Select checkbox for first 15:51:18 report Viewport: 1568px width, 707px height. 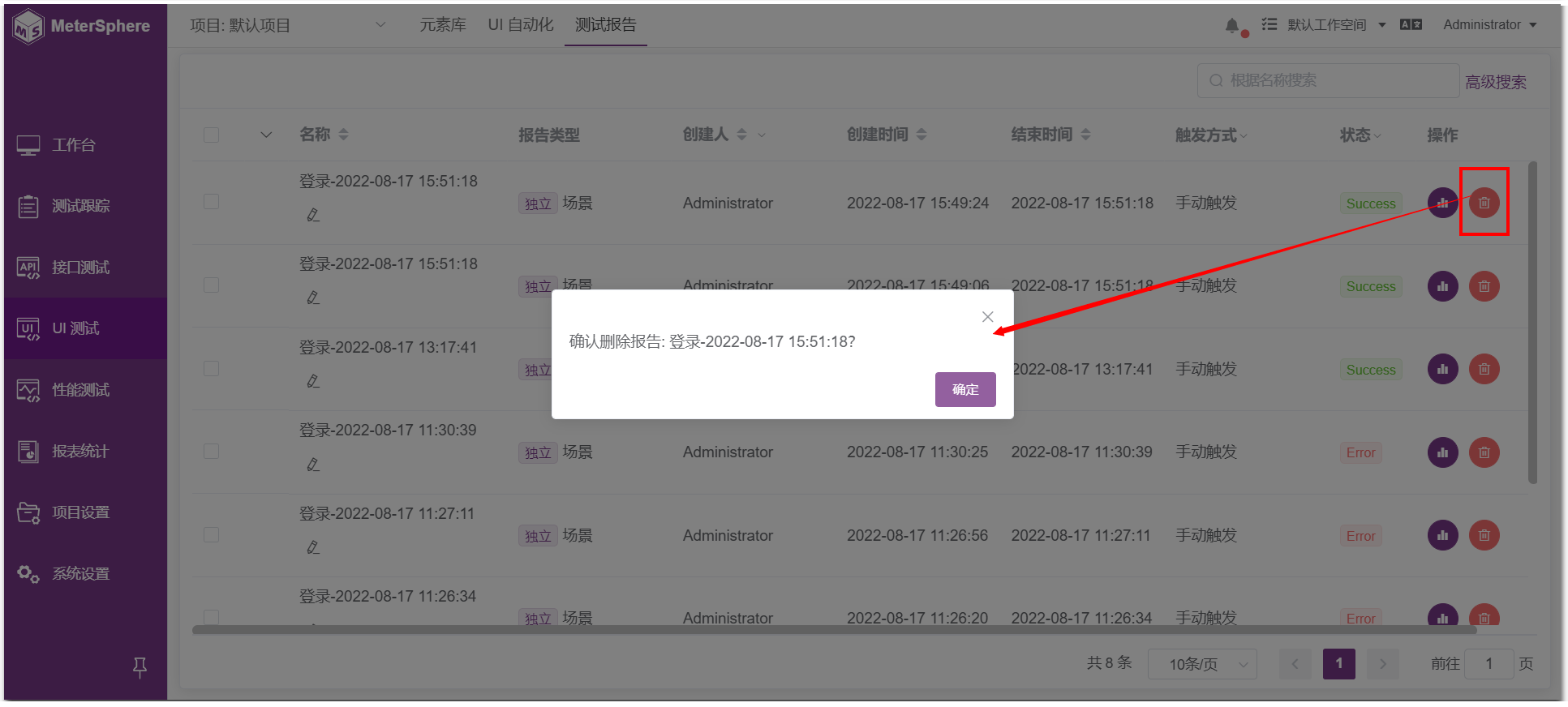click(211, 202)
